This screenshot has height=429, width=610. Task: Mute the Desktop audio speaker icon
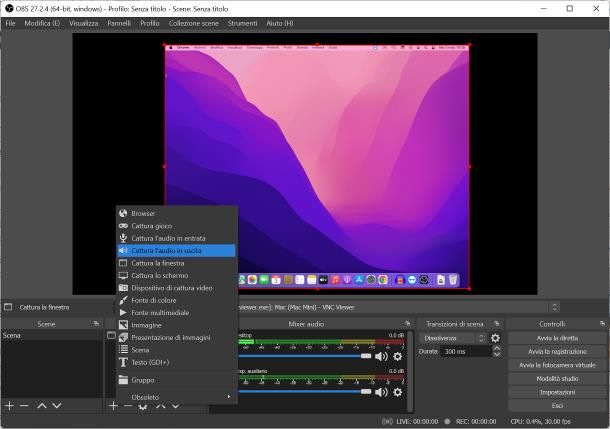click(381, 357)
